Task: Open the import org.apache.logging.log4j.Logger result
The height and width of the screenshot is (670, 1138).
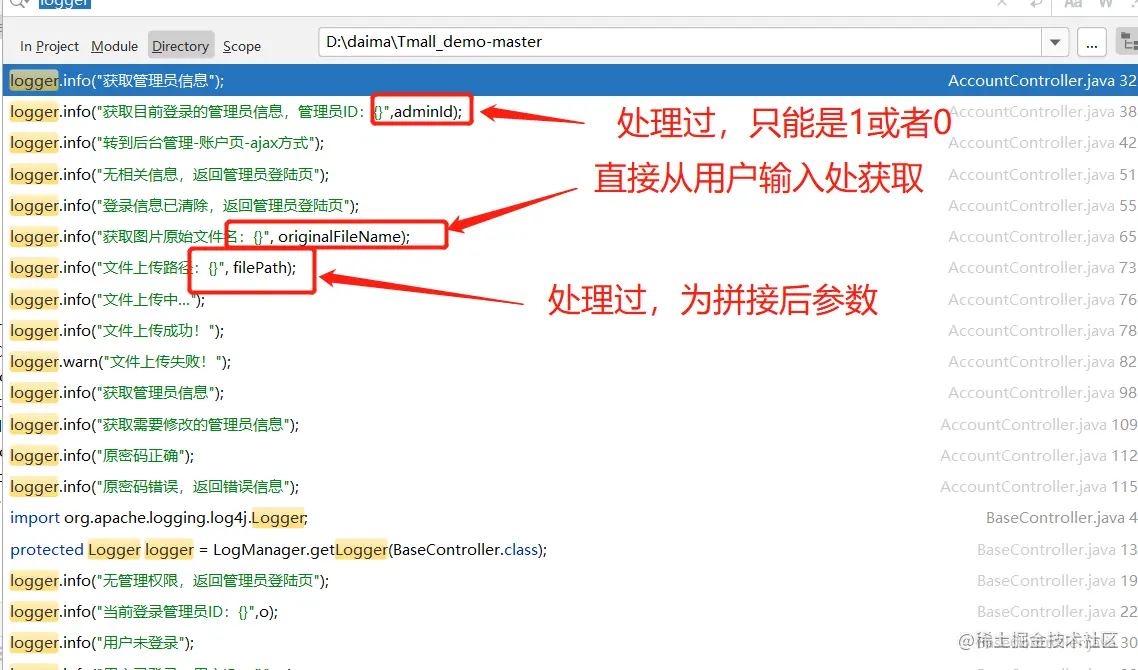Action: 570,518
